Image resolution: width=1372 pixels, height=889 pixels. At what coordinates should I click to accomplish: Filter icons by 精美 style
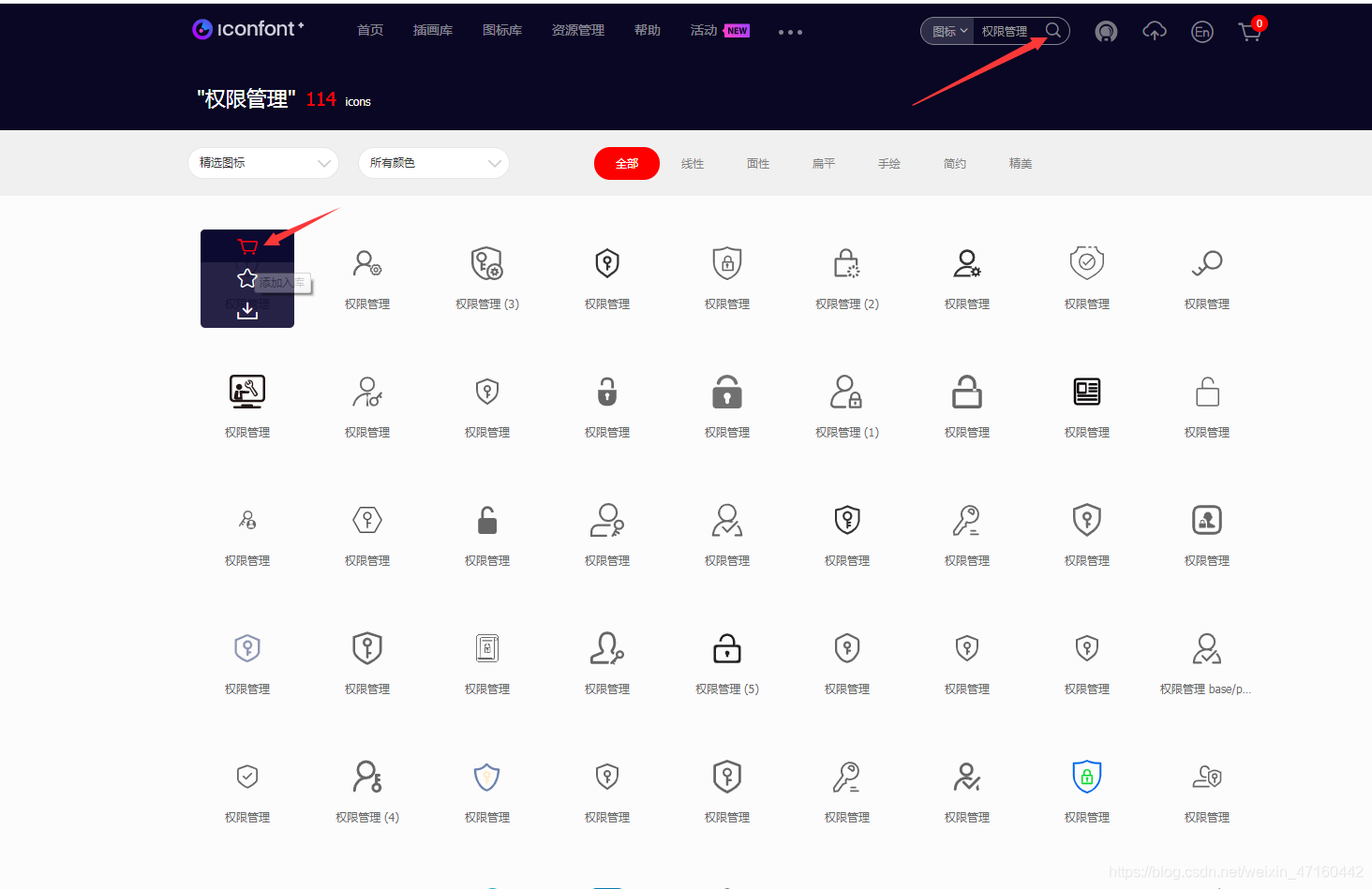coord(1021,164)
